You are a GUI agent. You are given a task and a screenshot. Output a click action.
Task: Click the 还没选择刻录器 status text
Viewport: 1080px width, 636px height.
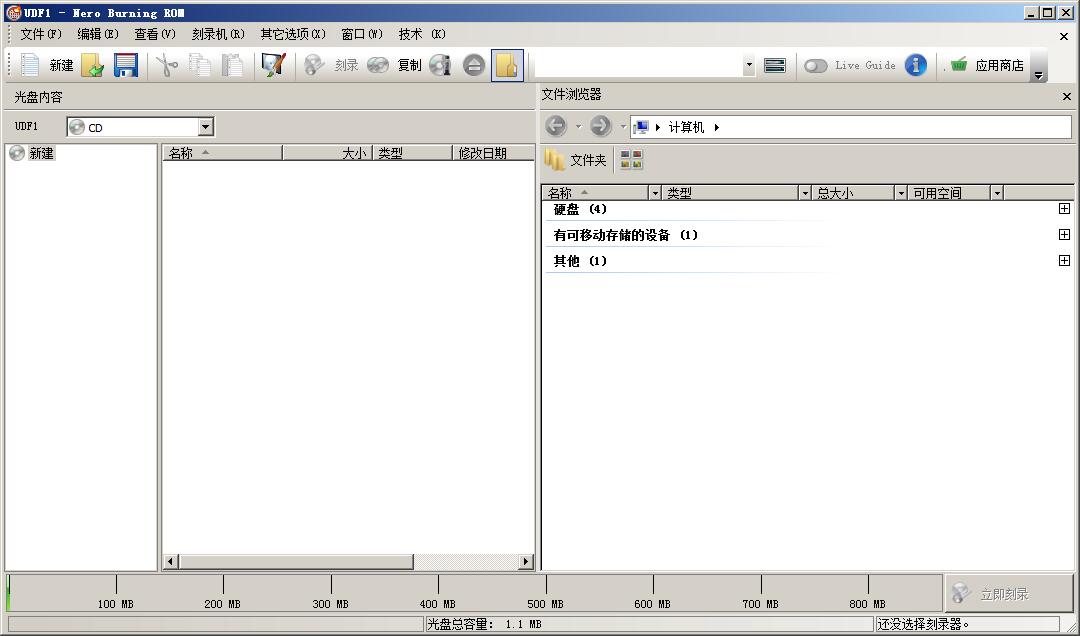[x=922, y=624]
